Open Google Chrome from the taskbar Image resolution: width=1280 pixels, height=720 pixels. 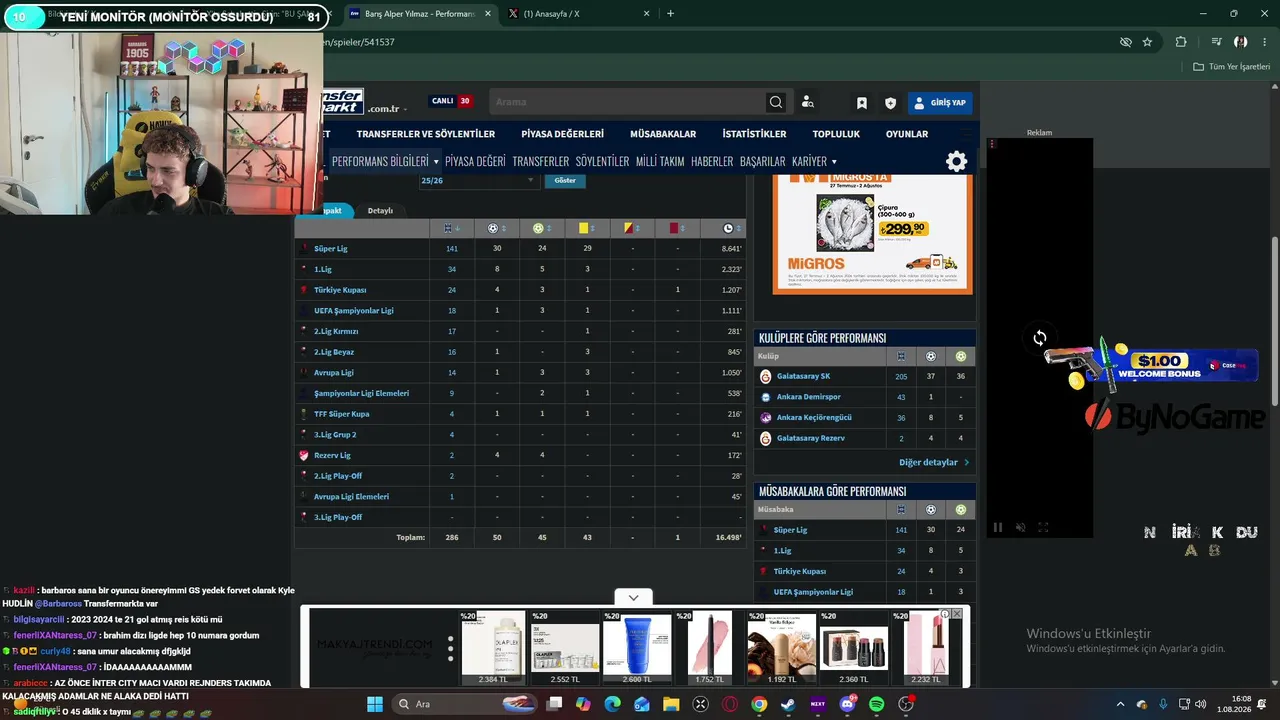759,704
